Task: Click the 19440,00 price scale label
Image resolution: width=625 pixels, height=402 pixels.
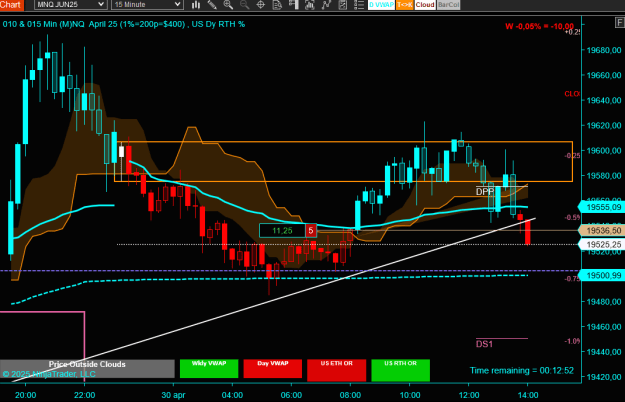Action: click(604, 352)
